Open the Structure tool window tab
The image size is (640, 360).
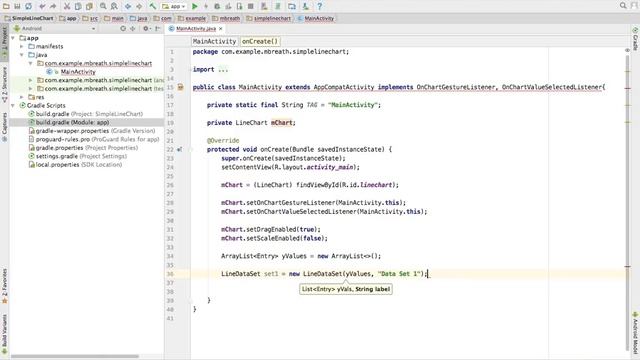[x=4, y=84]
